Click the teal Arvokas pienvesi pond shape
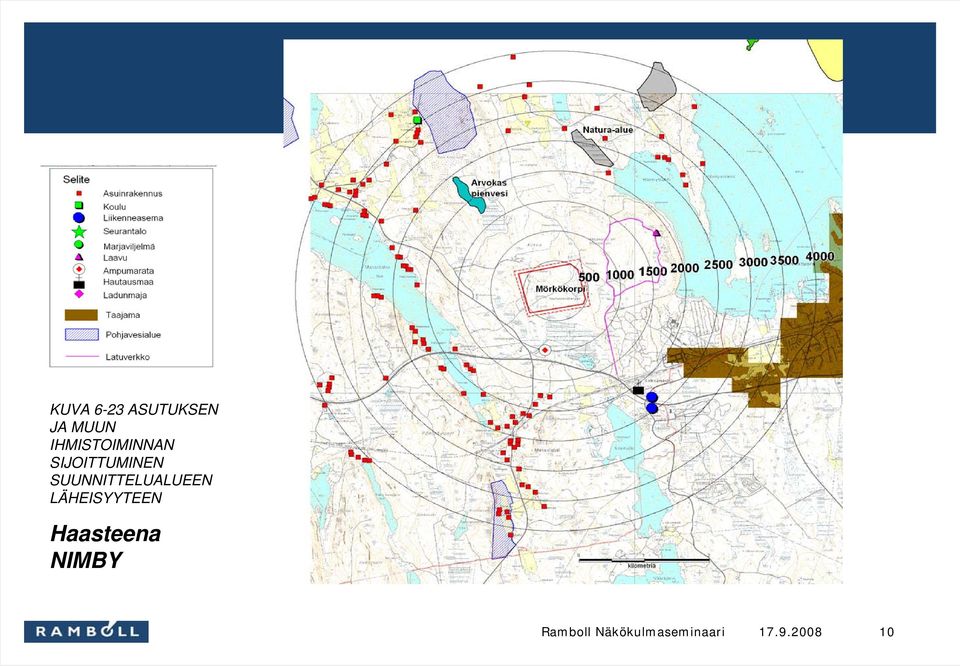 (470, 195)
